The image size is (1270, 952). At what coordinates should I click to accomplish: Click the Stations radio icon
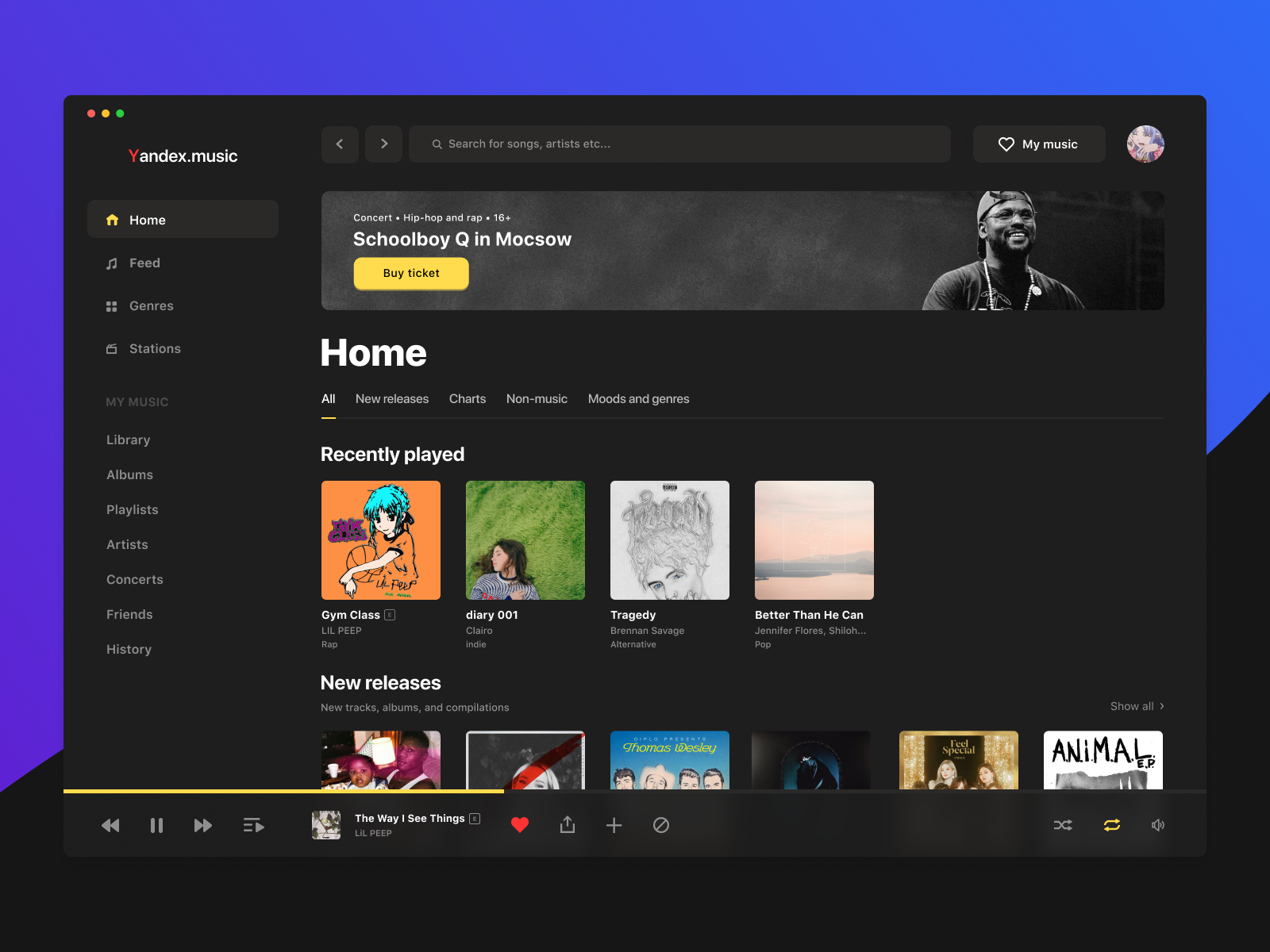112,349
